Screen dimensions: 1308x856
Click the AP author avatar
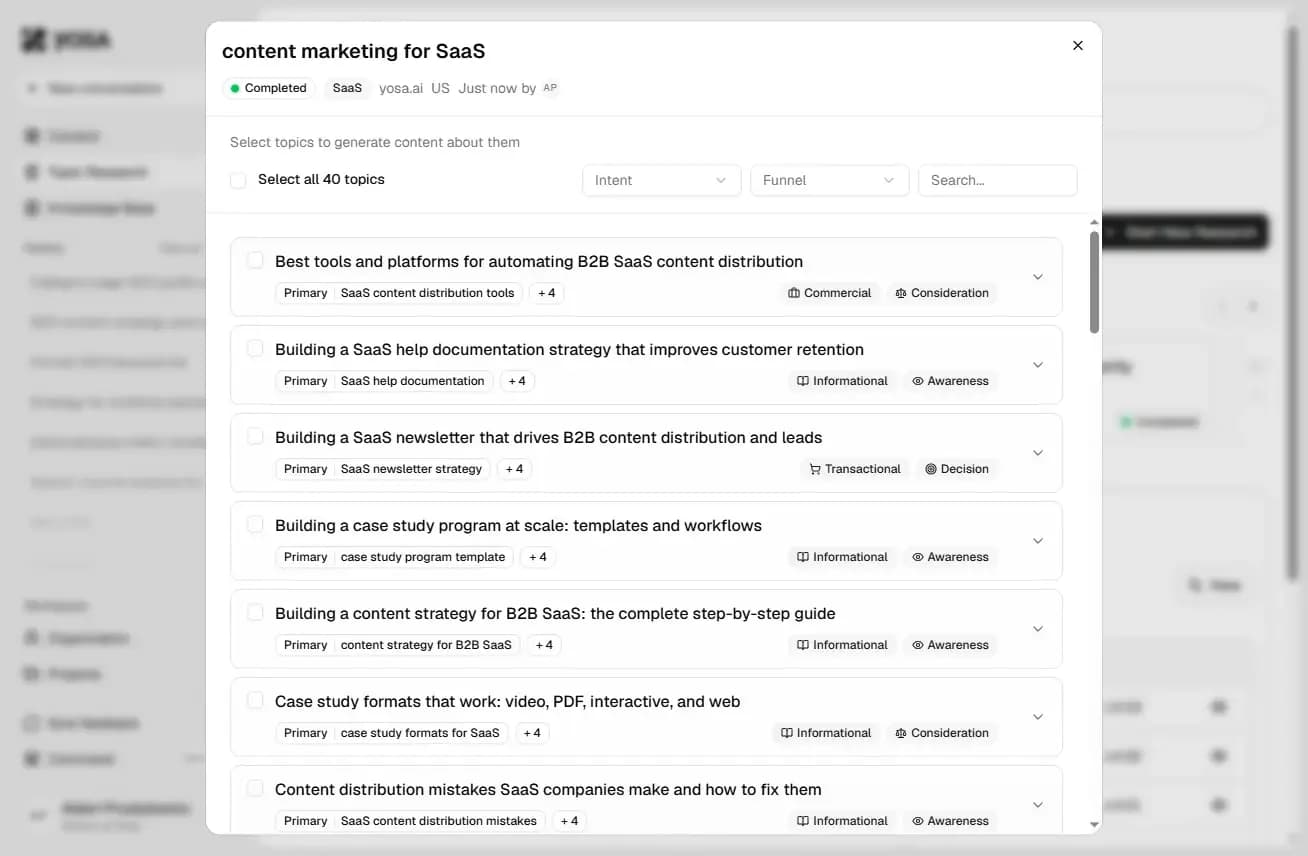pyautogui.click(x=550, y=88)
